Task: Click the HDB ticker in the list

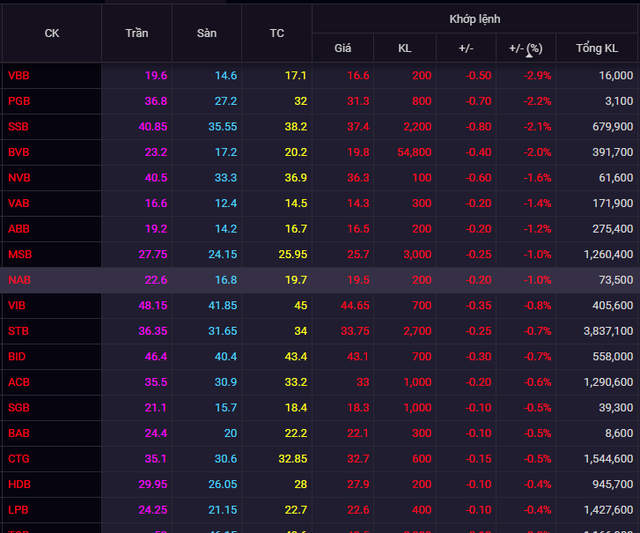Action: (x=19, y=484)
